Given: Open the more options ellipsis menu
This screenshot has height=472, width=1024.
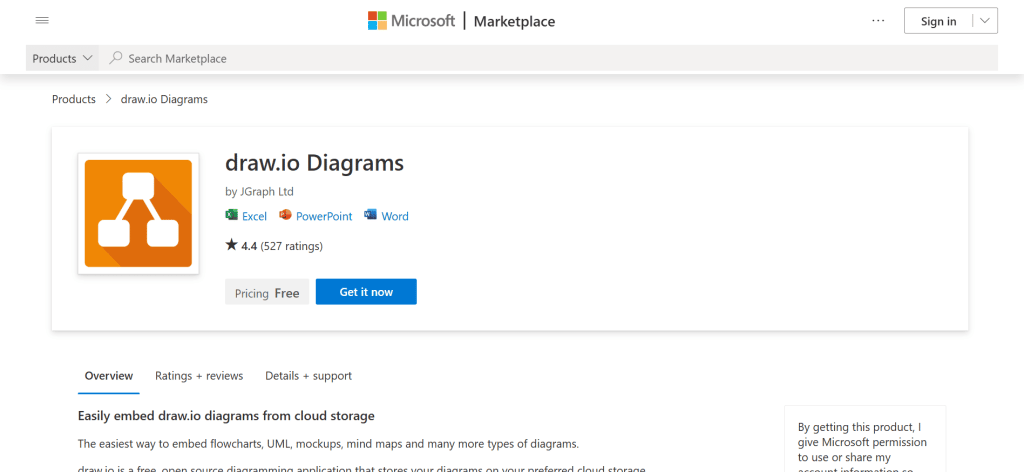Looking at the screenshot, I should (x=878, y=21).
